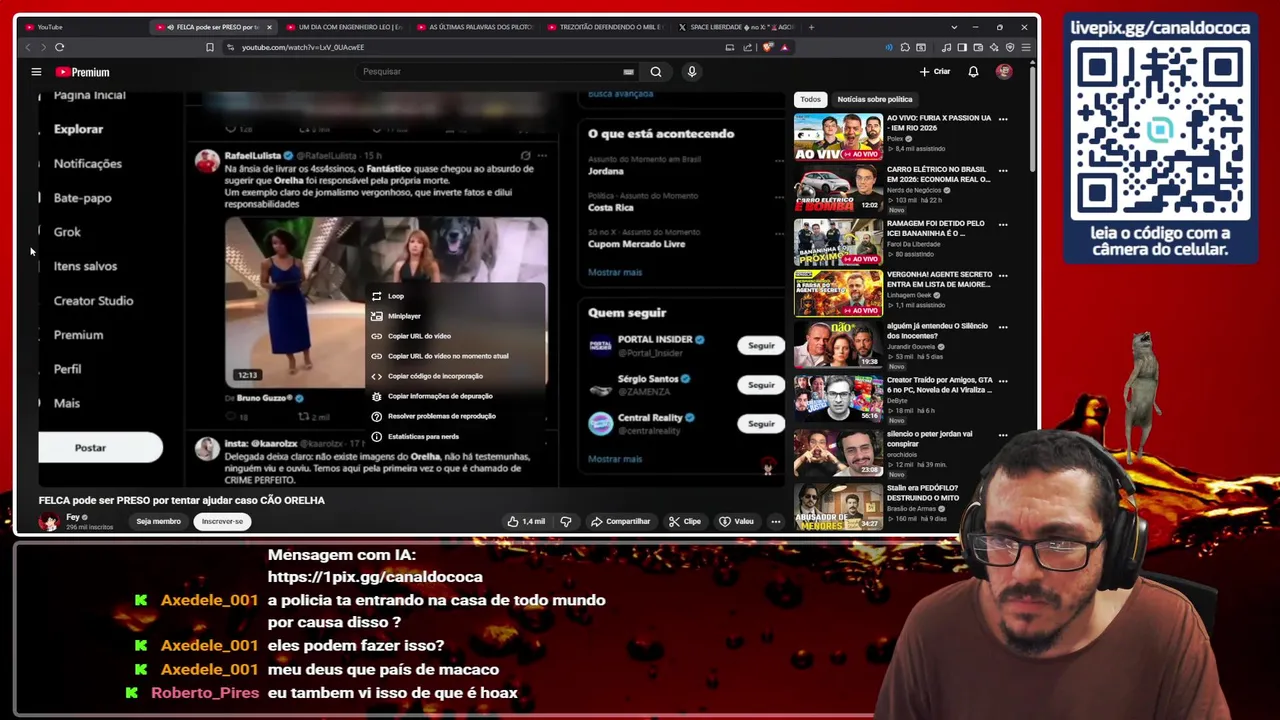Go back in browser history
Viewport: 1280px width, 720px height.
pos(28,47)
